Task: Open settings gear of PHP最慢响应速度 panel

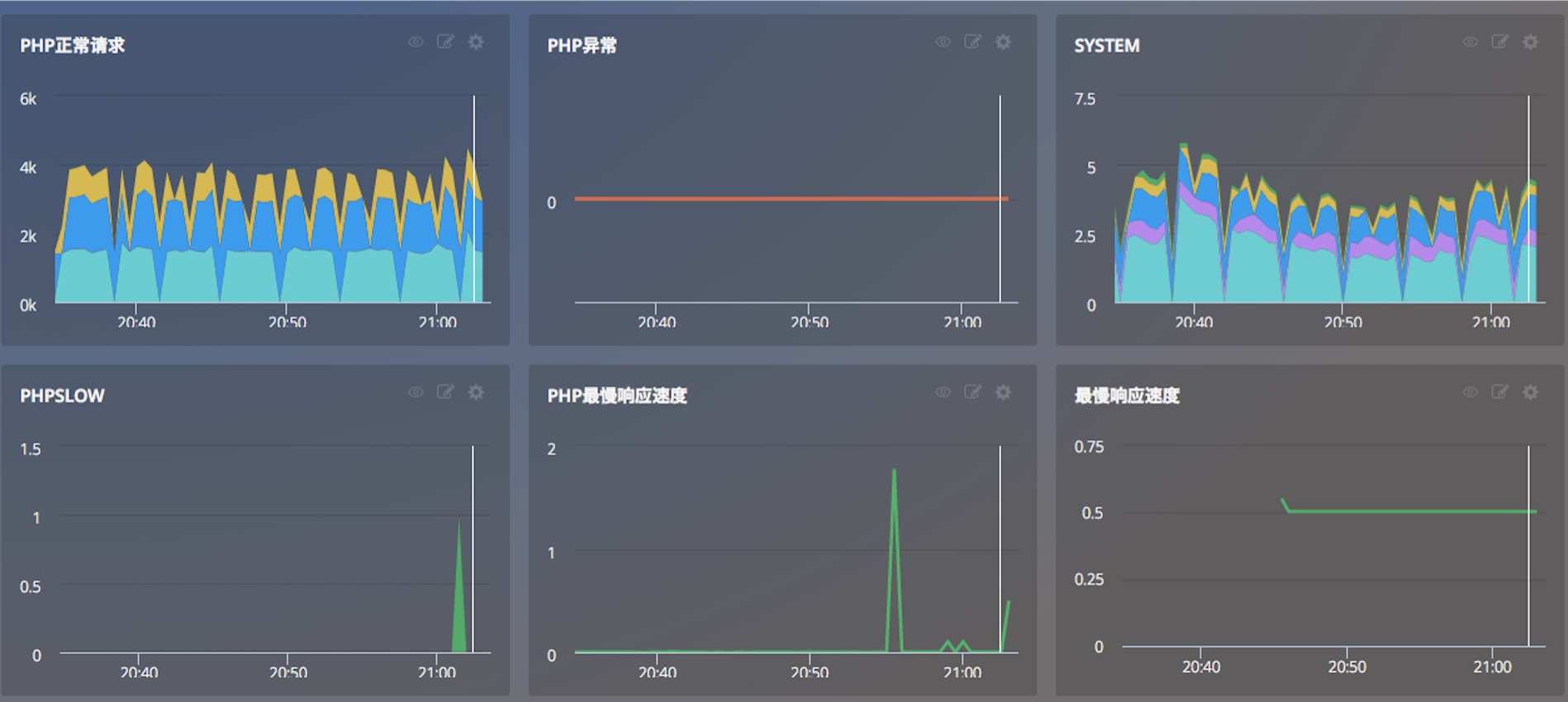Action: 1003,391
